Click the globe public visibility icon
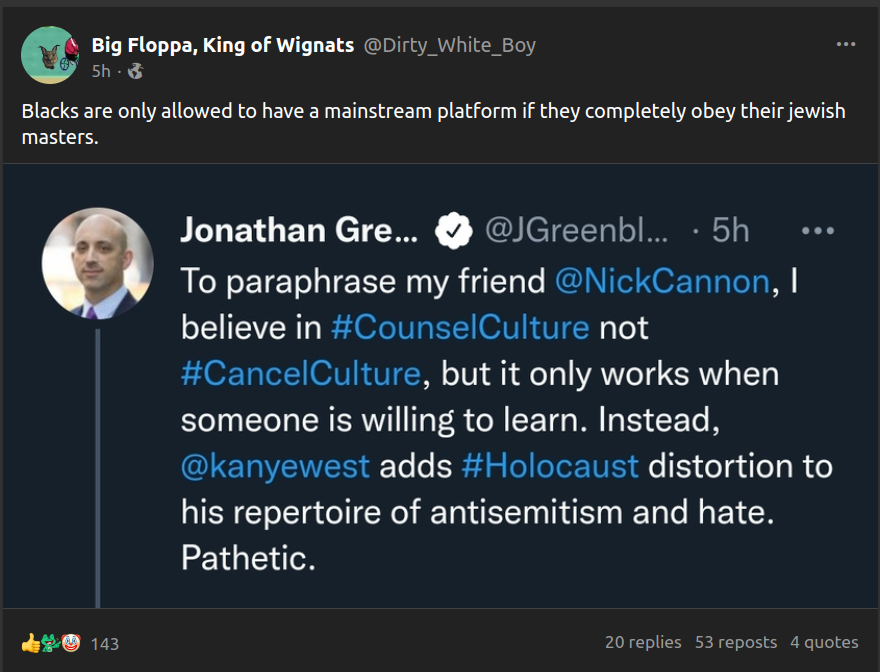The width and height of the screenshot is (880, 672). click(x=136, y=71)
